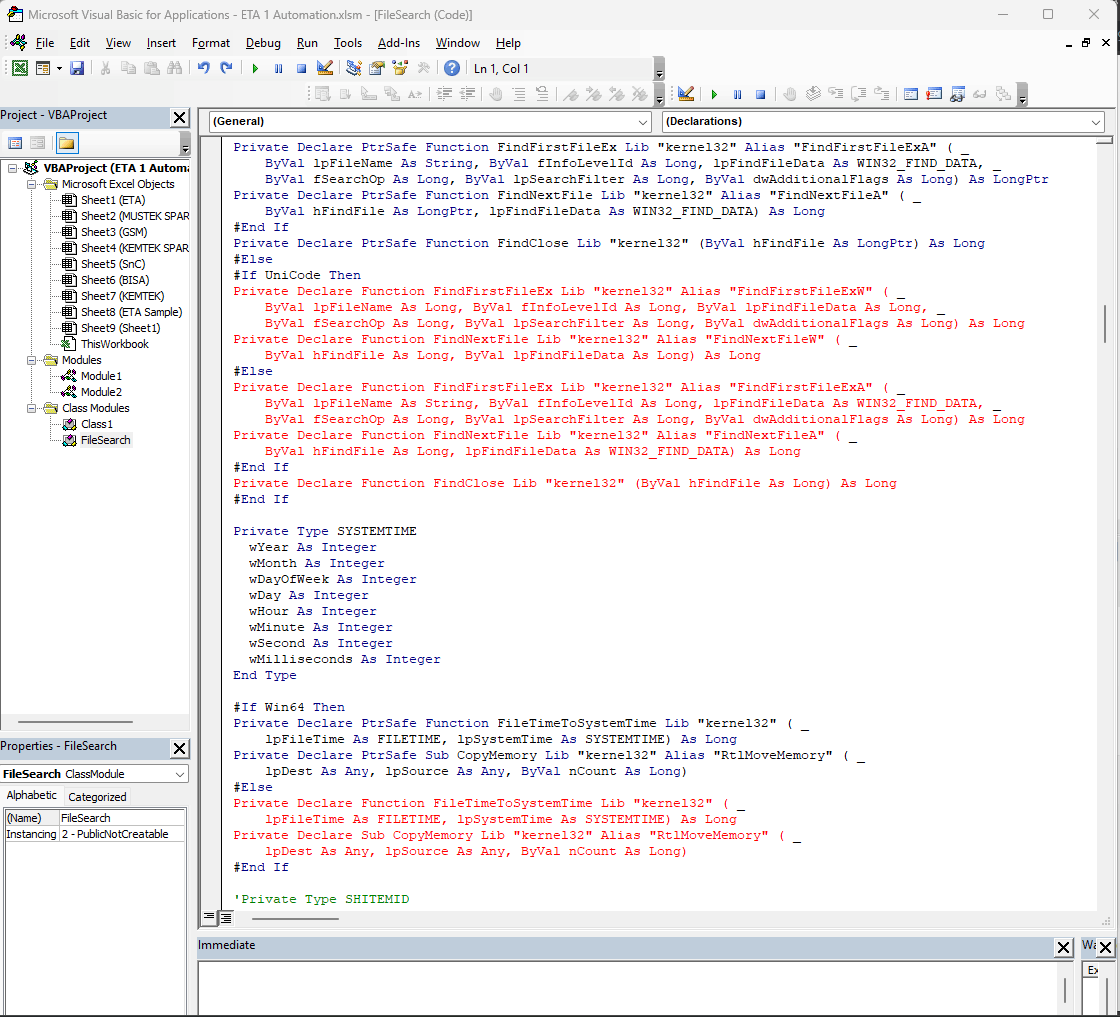
Task: Open the (General) object dropdown
Action: click(642, 122)
